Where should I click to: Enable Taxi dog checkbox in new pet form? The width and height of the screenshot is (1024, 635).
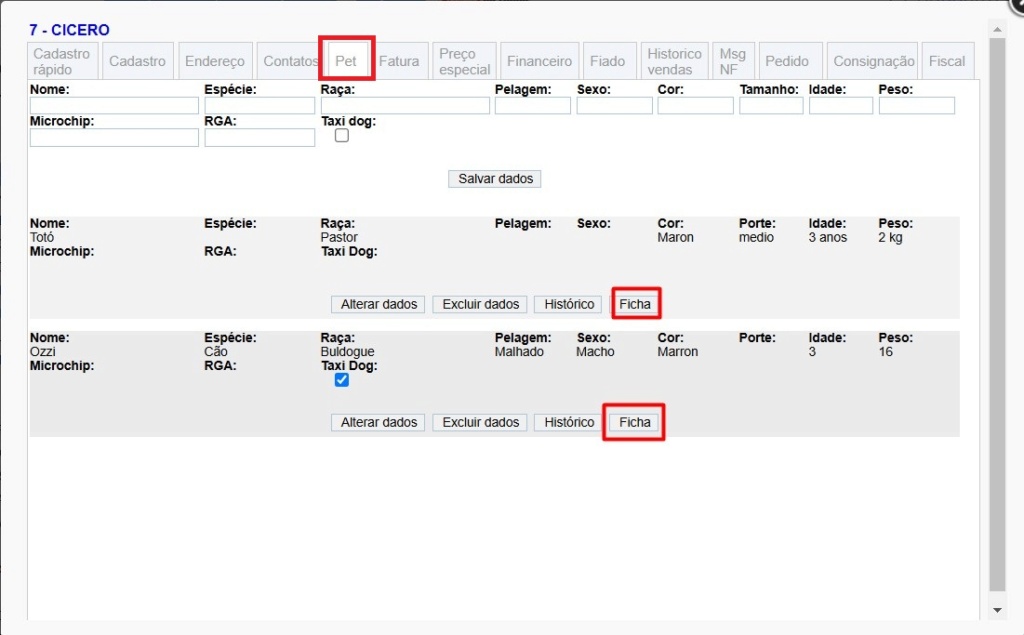342,136
